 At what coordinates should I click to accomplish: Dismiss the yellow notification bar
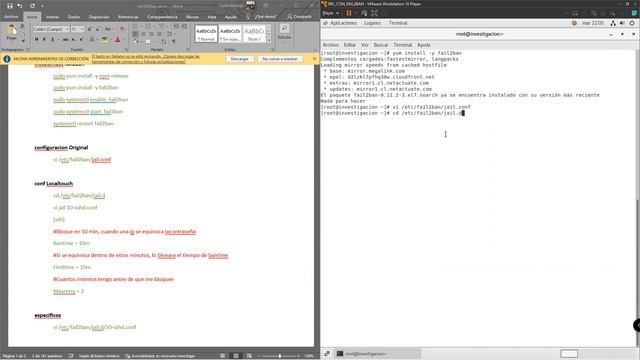[314, 59]
